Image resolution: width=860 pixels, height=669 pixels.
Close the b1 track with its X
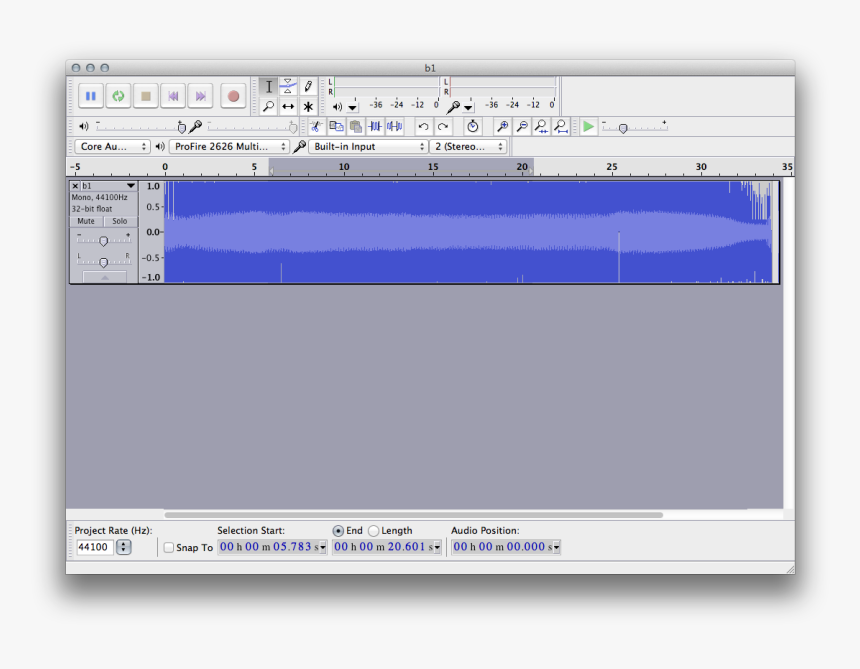pos(75,186)
